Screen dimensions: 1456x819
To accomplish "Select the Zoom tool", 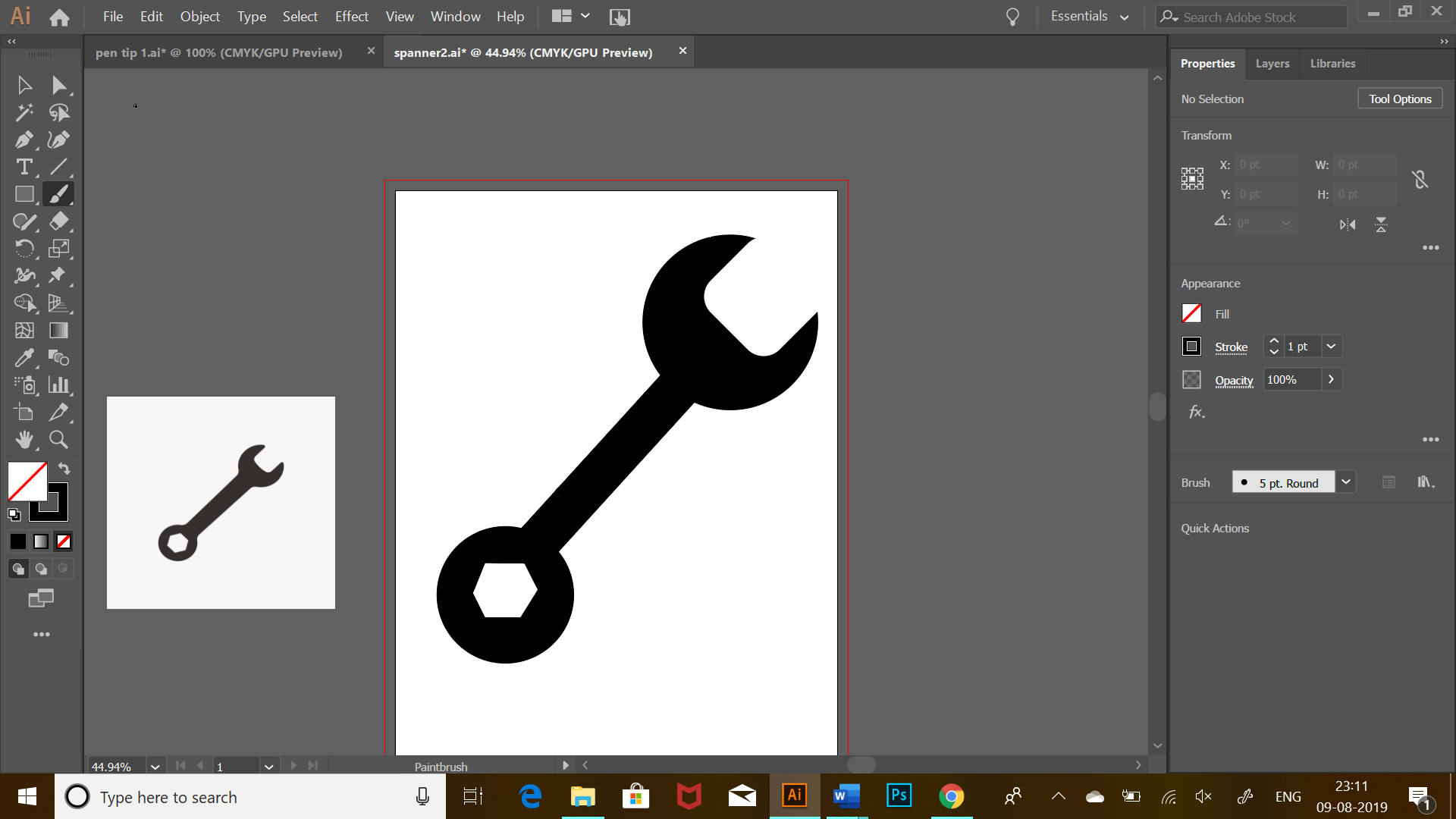I will pyautogui.click(x=58, y=440).
